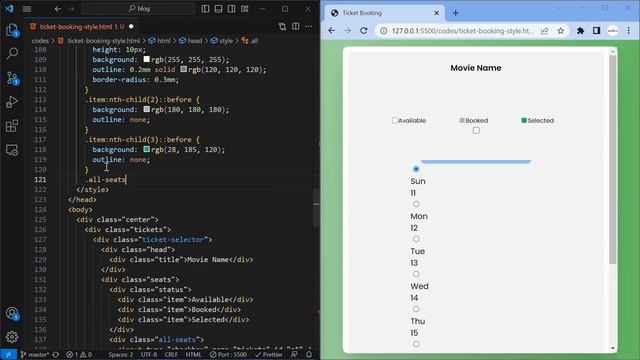640x360 pixels.
Task: Change language mode HTML in the status bar
Action: coord(193,355)
